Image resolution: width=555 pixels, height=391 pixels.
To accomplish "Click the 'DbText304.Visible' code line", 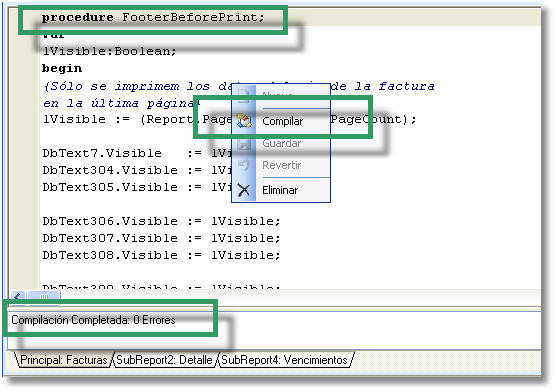I will (137, 170).
